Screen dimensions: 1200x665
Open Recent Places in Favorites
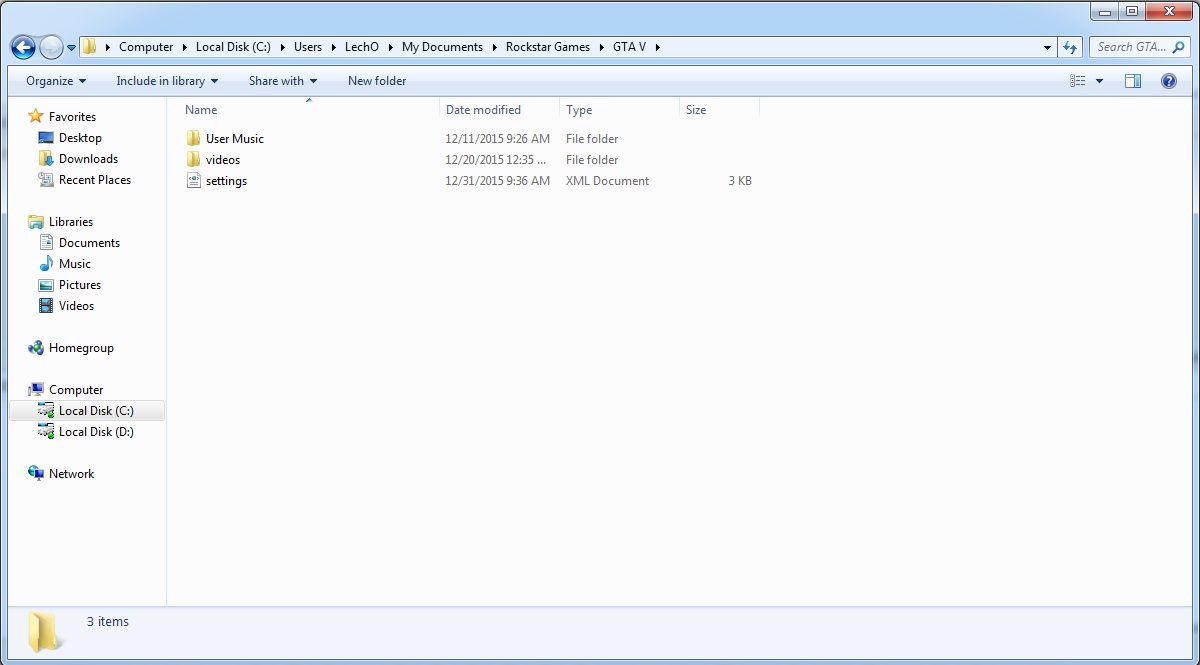tap(95, 180)
